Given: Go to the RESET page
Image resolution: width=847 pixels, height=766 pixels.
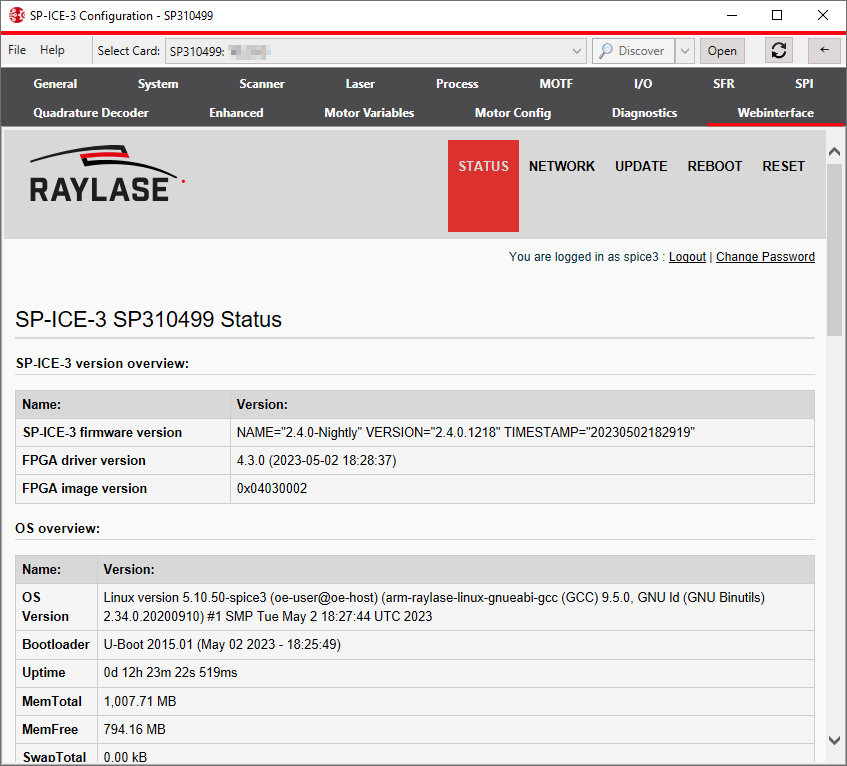Looking at the screenshot, I should [x=783, y=166].
